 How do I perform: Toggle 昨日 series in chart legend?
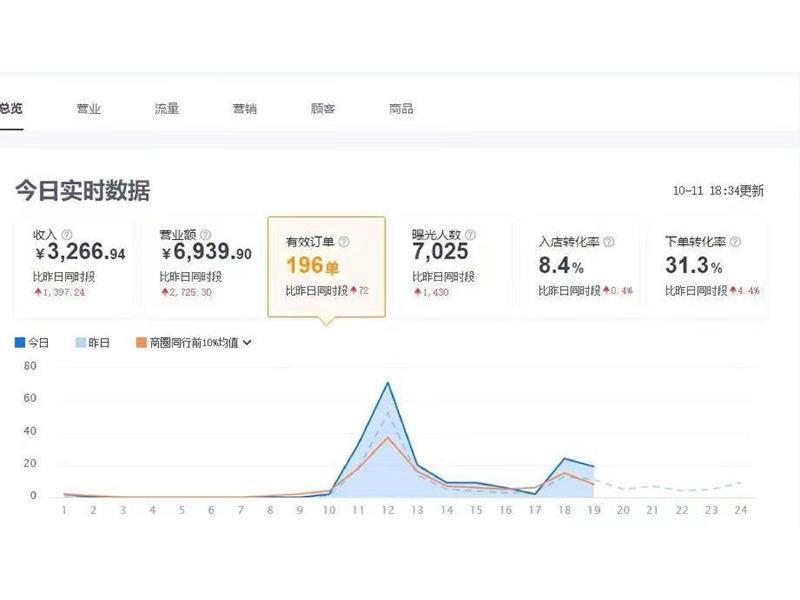(x=92, y=342)
